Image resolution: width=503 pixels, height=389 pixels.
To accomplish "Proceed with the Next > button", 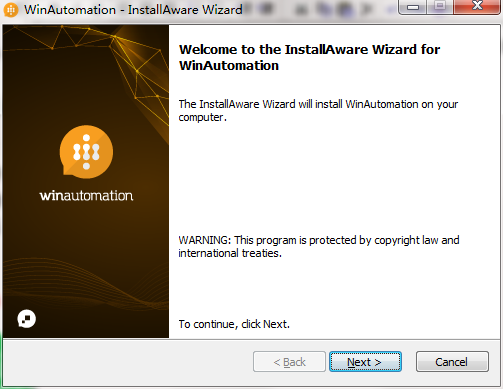I will click(x=365, y=362).
